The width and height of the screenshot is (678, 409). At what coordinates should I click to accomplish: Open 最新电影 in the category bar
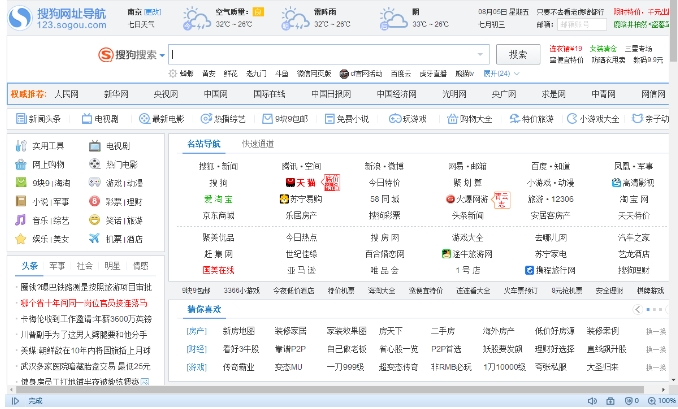(161, 118)
